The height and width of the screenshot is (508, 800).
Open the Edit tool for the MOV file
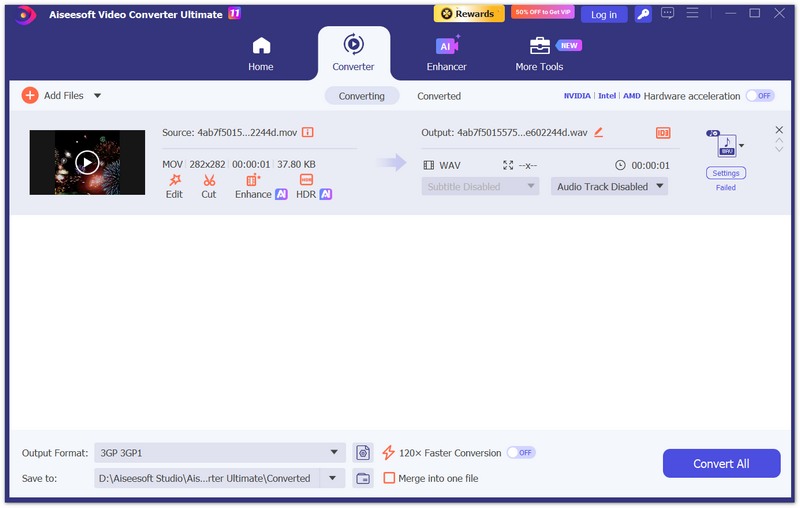tap(174, 186)
